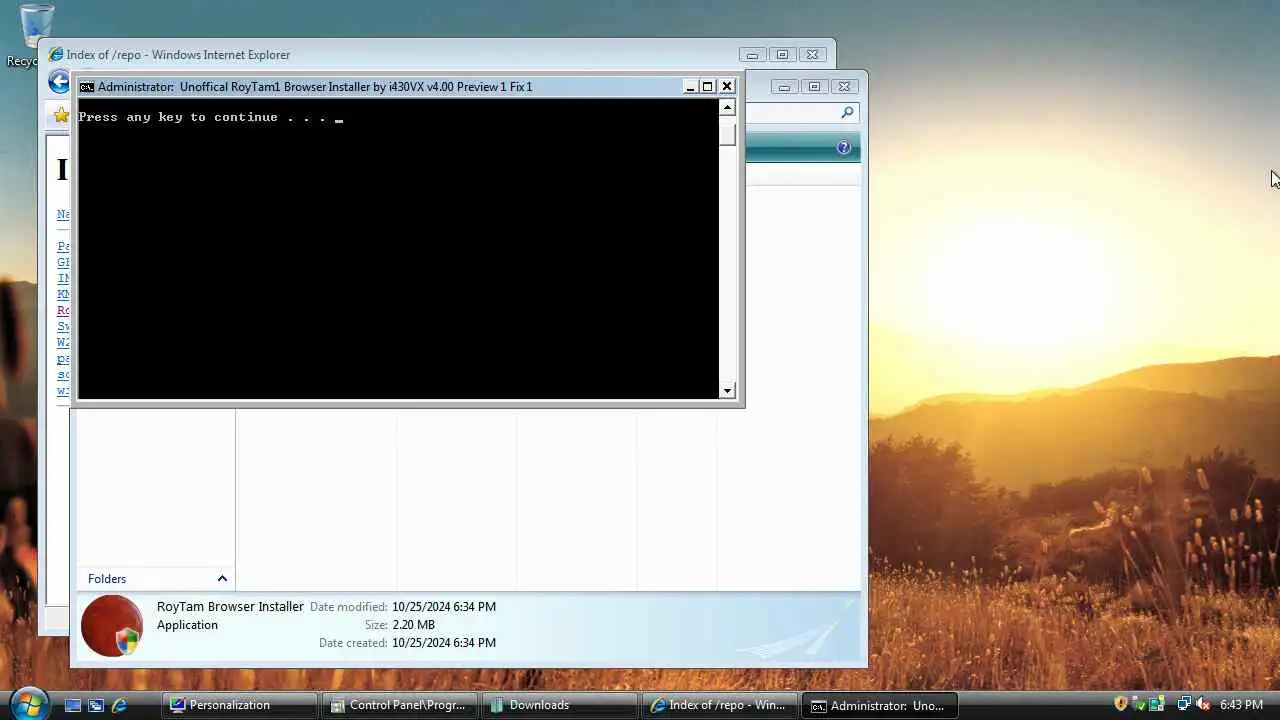Open the 6:43 PM taskbar clock

click(x=1241, y=705)
